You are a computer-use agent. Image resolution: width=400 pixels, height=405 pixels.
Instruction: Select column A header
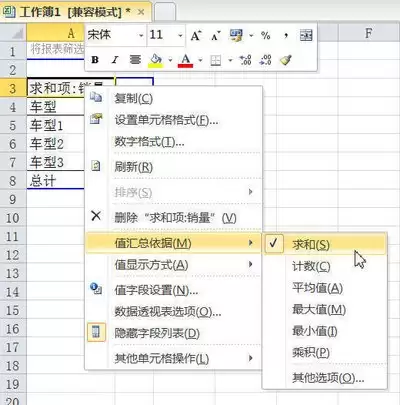coord(55,33)
